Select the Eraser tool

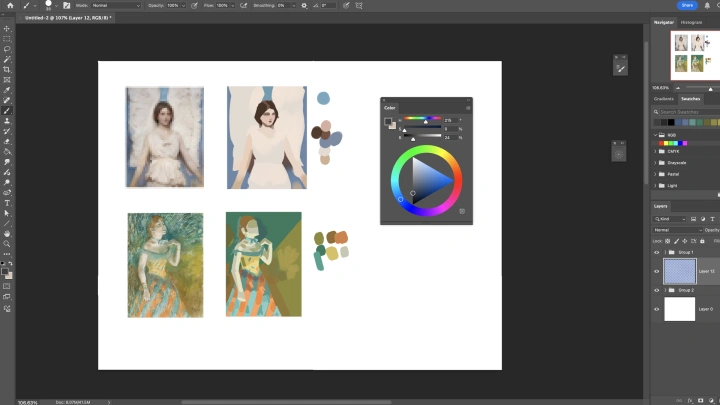pyautogui.click(x=7, y=141)
